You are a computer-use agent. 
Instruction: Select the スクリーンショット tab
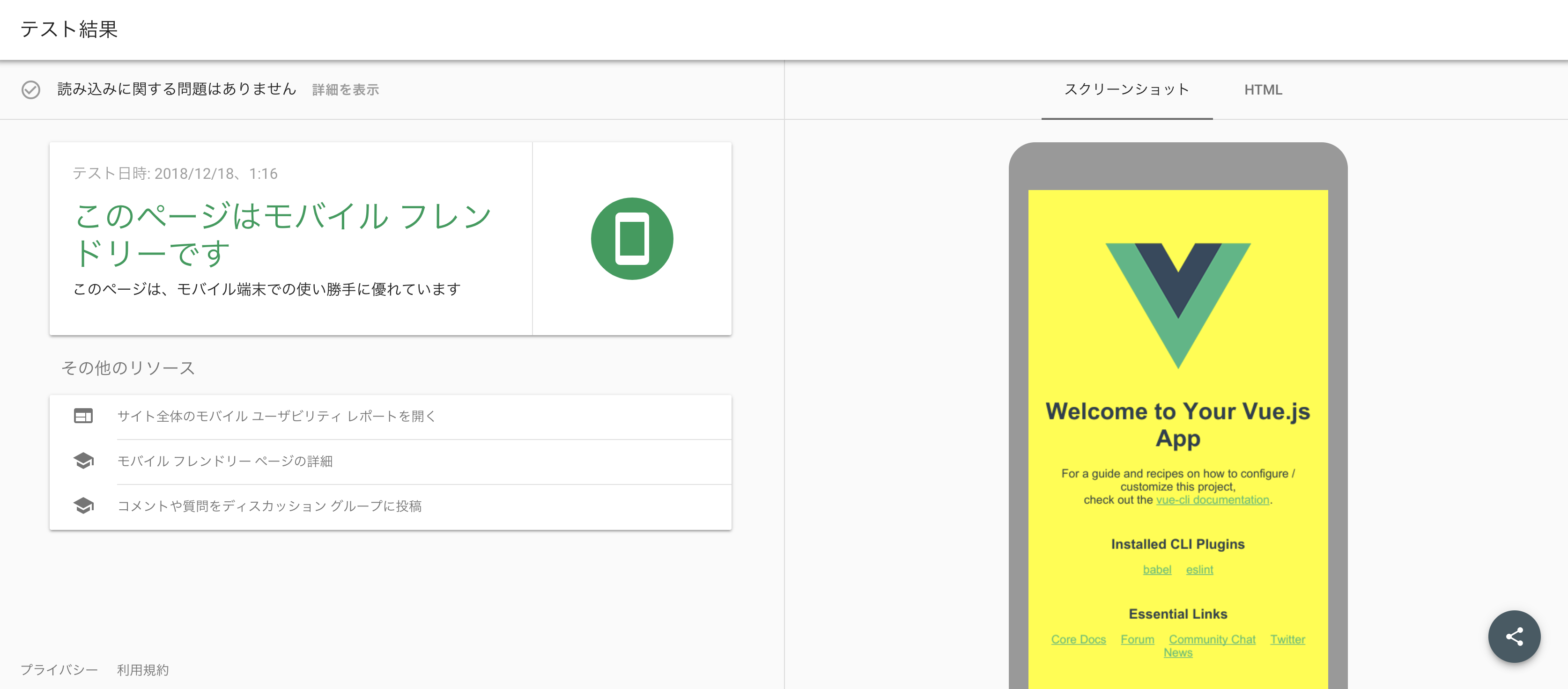[1126, 90]
